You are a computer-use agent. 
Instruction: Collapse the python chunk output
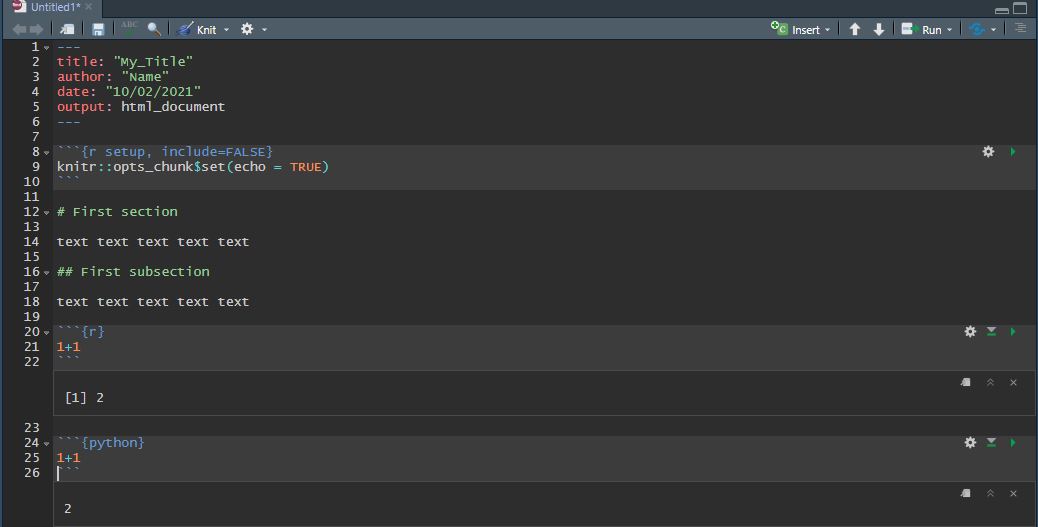tap(990, 493)
